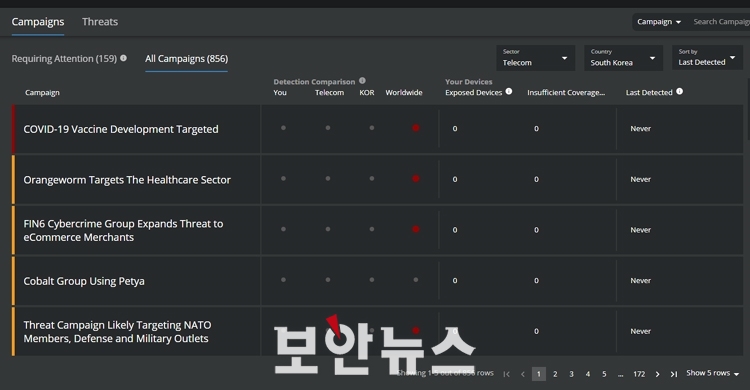Open Requiring Attention (159) tab

coord(64,59)
